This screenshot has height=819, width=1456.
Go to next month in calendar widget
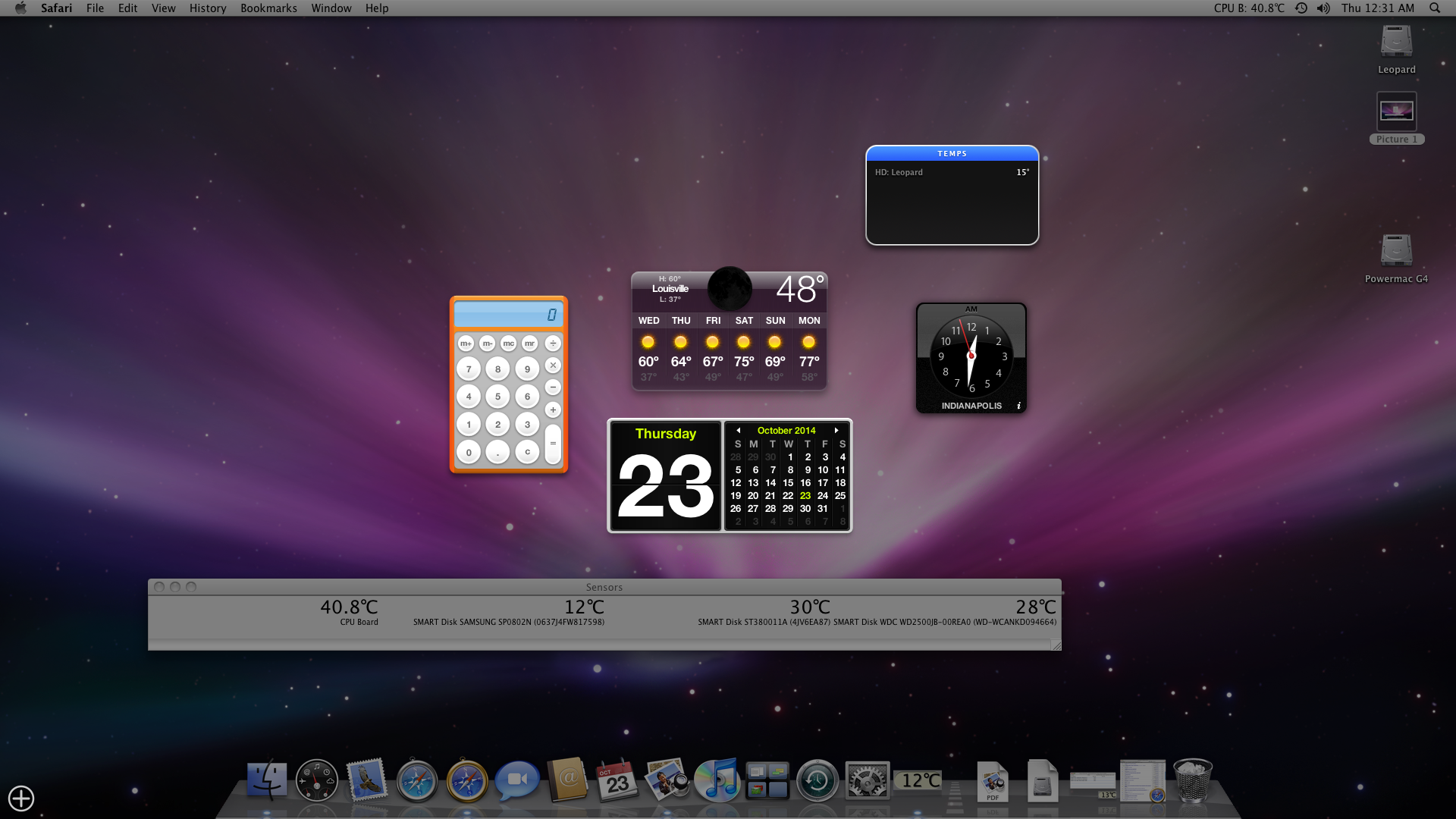836,431
